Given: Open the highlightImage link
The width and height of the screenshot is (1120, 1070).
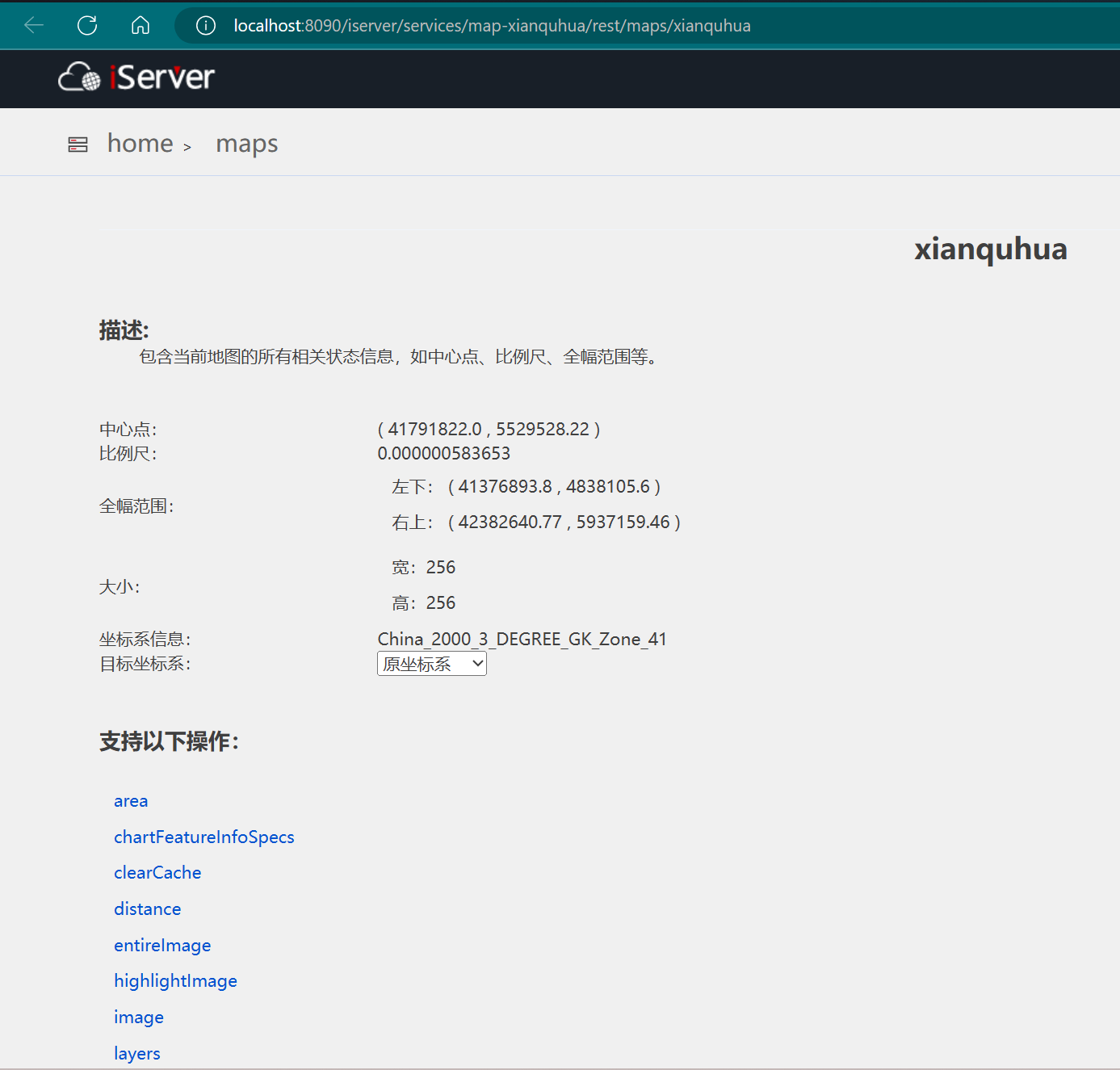Looking at the screenshot, I should (x=175, y=981).
